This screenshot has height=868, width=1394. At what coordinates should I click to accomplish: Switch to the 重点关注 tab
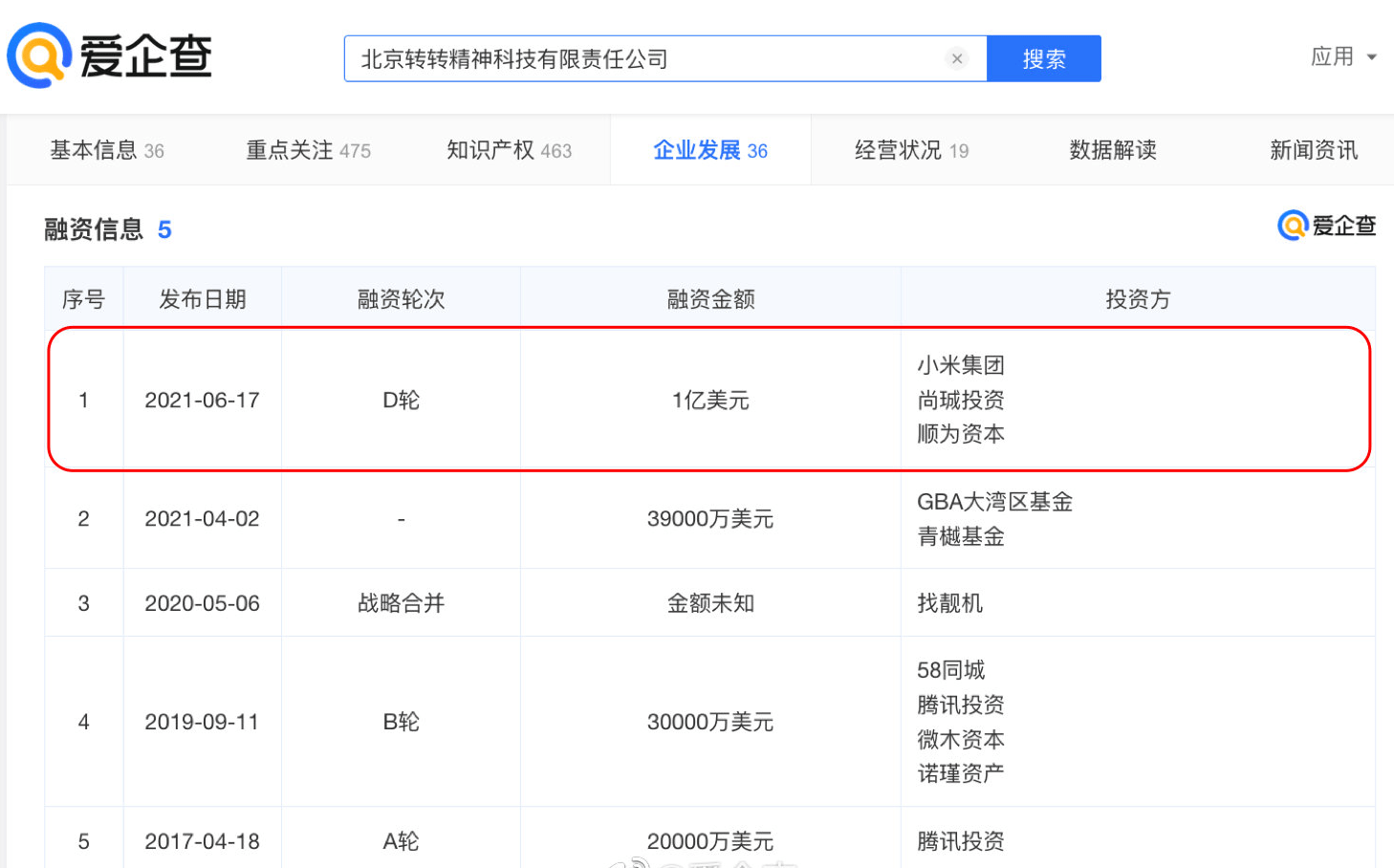point(308,150)
